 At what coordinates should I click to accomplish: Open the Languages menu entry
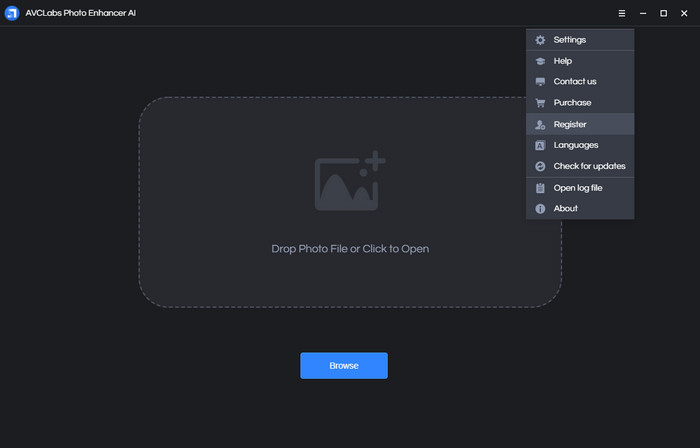[x=580, y=145]
